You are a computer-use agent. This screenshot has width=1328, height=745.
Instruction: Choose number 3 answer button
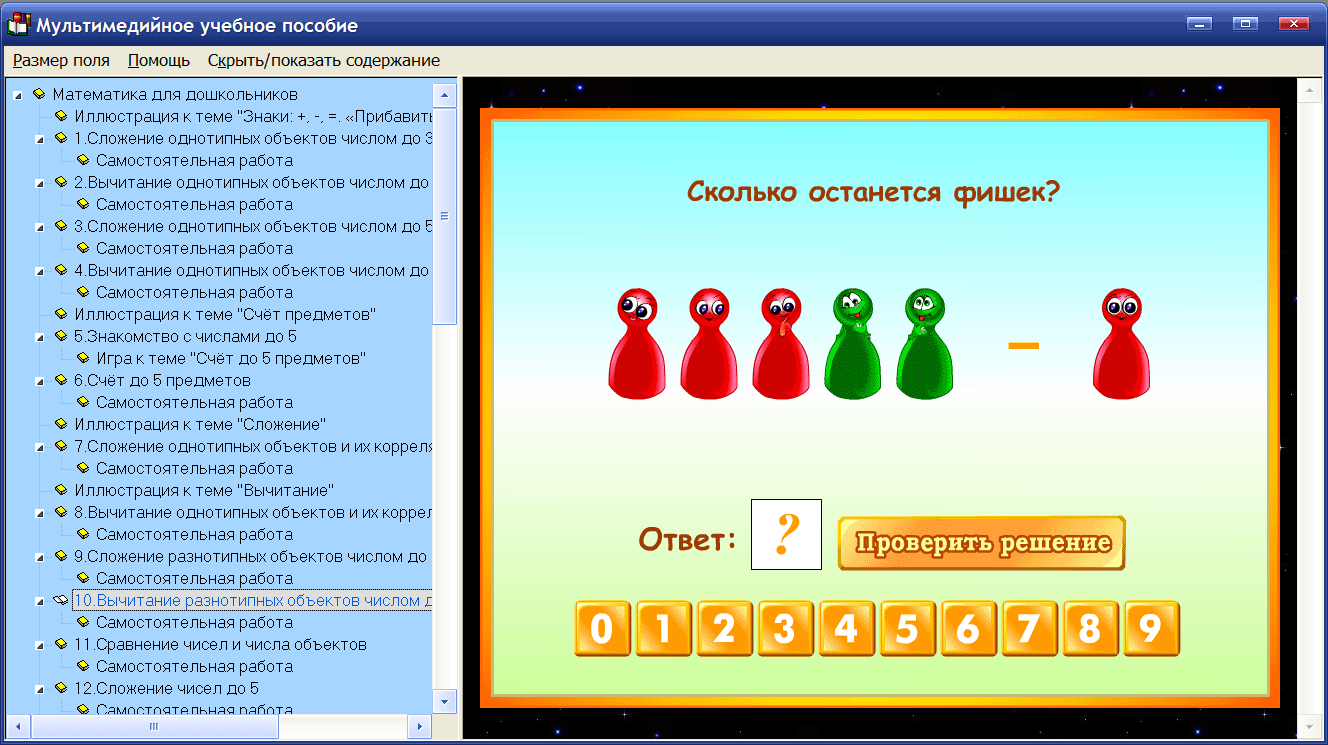[785, 629]
